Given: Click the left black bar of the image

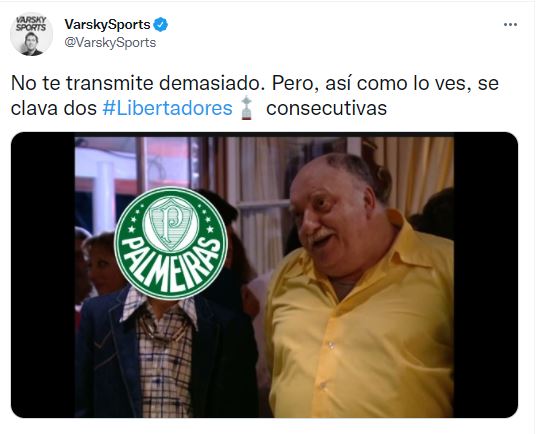Looking at the screenshot, I should pyautogui.click(x=43, y=275).
